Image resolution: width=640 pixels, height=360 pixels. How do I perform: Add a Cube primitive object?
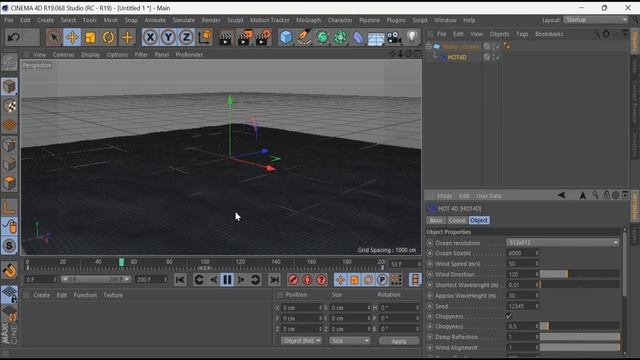[286, 38]
